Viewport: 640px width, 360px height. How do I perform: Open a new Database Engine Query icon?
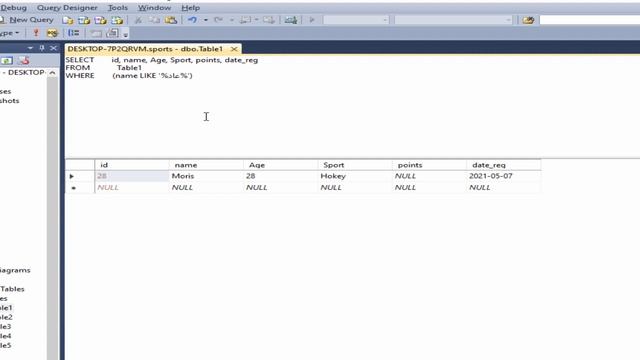68,20
